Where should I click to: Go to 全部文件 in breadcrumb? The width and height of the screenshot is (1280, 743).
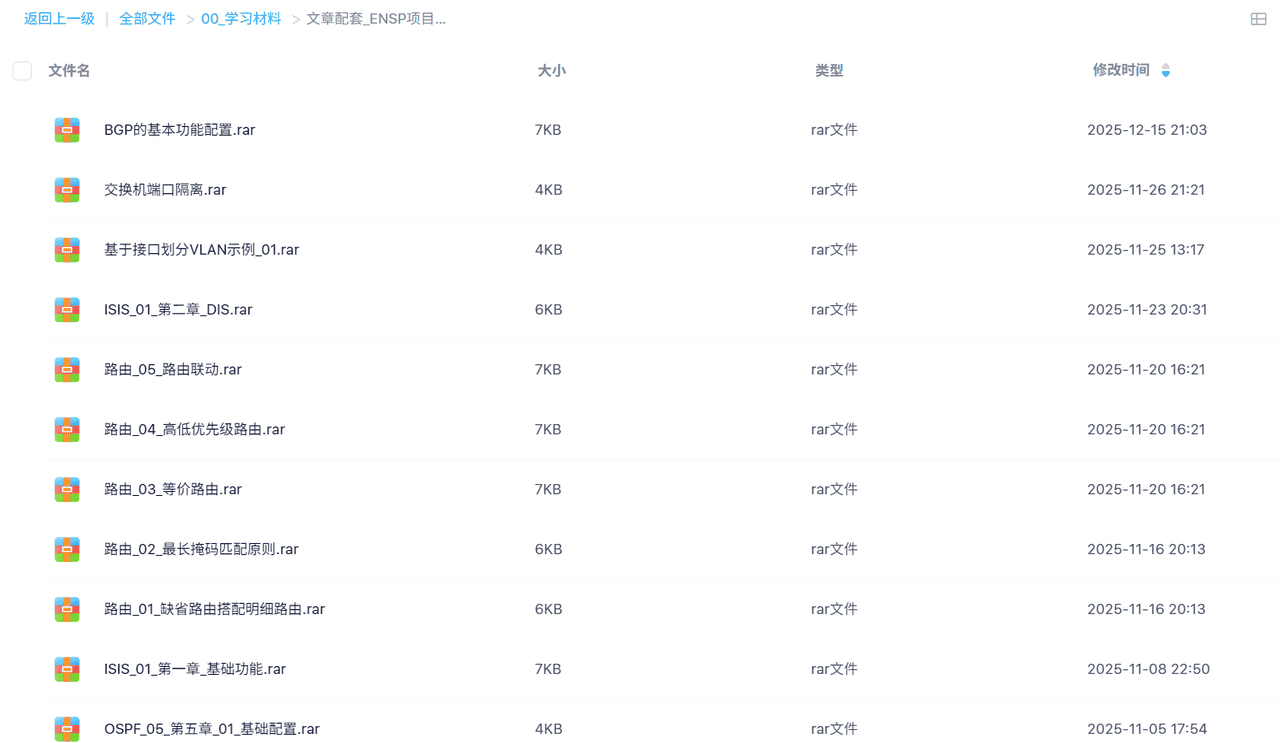click(x=147, y=19)
